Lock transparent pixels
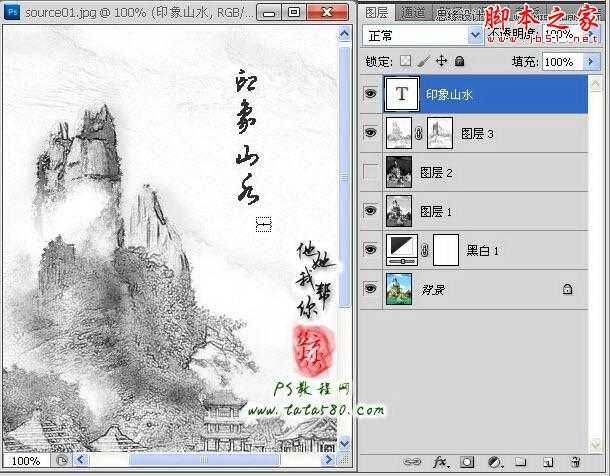The height and width of the screenshot is (476, 610). click(x=406, y=61)
